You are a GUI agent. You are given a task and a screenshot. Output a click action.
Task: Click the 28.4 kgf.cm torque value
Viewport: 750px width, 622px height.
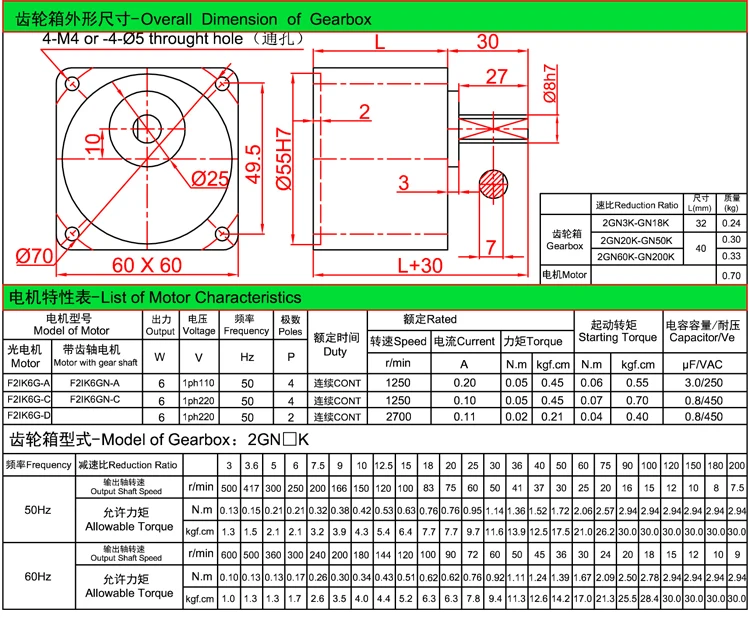click(649, 598)
